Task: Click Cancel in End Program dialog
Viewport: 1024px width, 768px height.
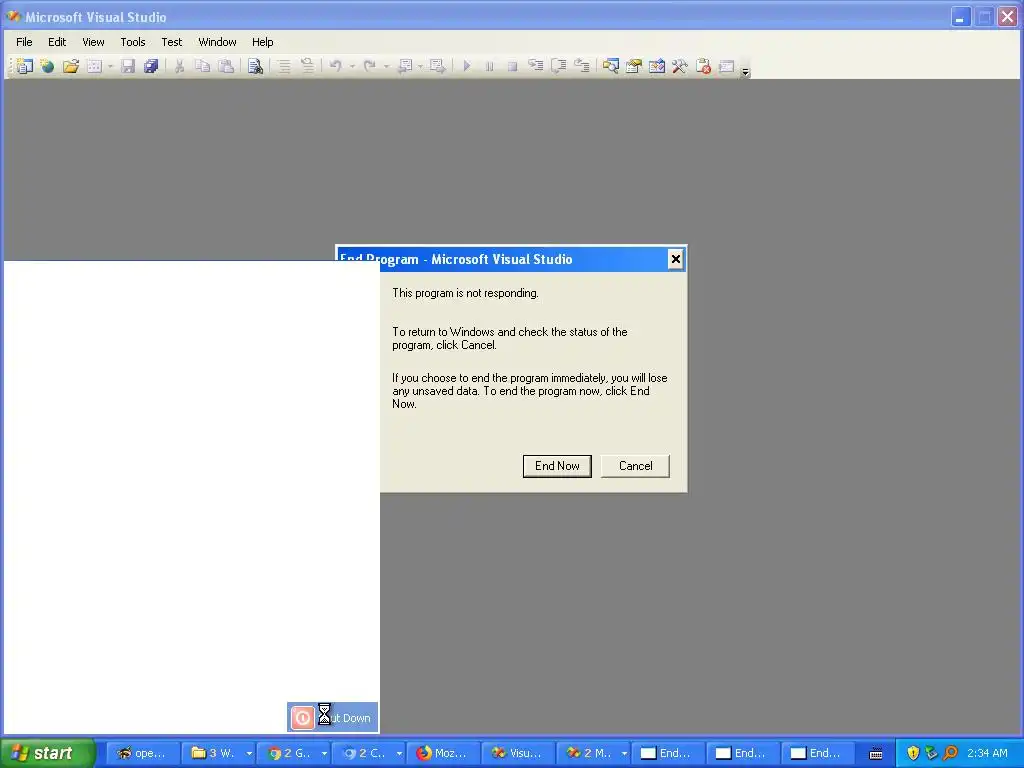Action: coord(635,466)
